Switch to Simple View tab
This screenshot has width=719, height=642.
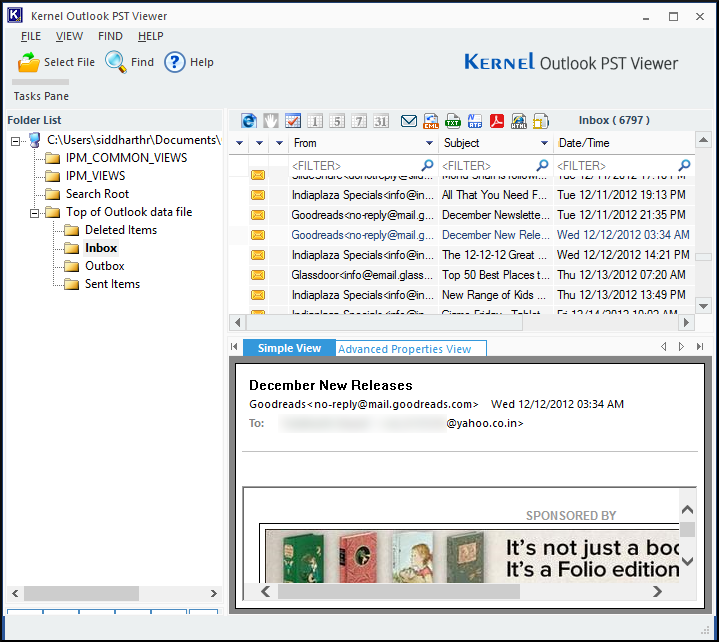click(289, 348)
